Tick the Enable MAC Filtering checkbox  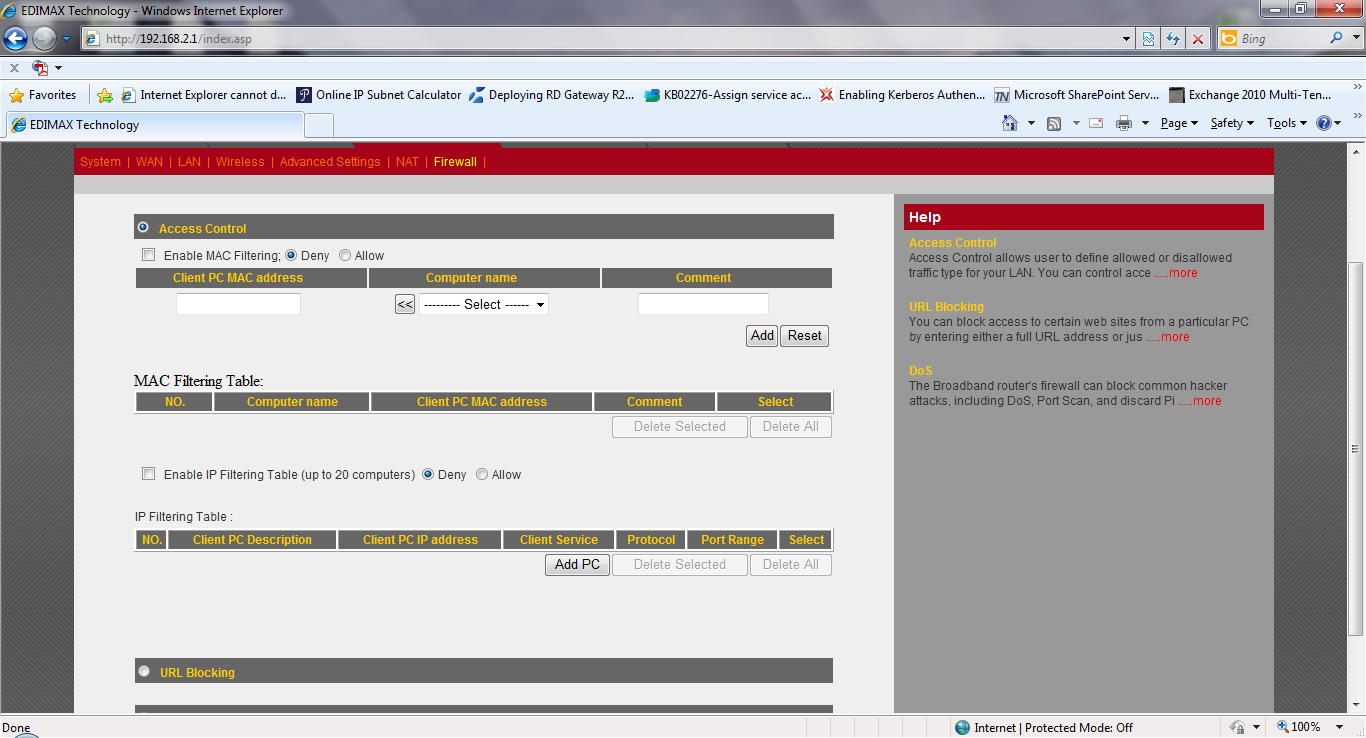pos(148,255)
